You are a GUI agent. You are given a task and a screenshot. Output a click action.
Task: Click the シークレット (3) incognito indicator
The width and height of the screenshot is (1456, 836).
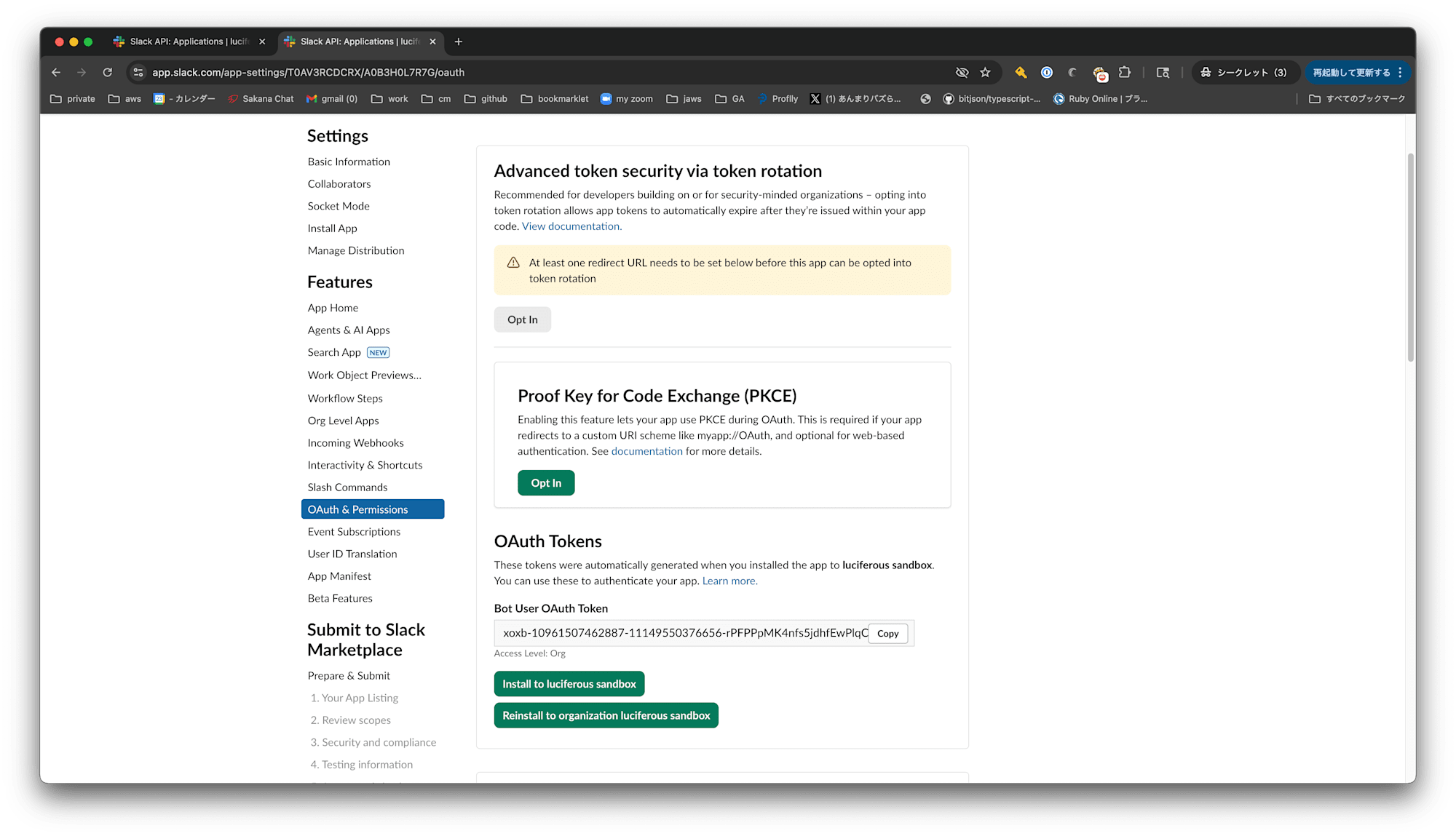pos(1244,72)
